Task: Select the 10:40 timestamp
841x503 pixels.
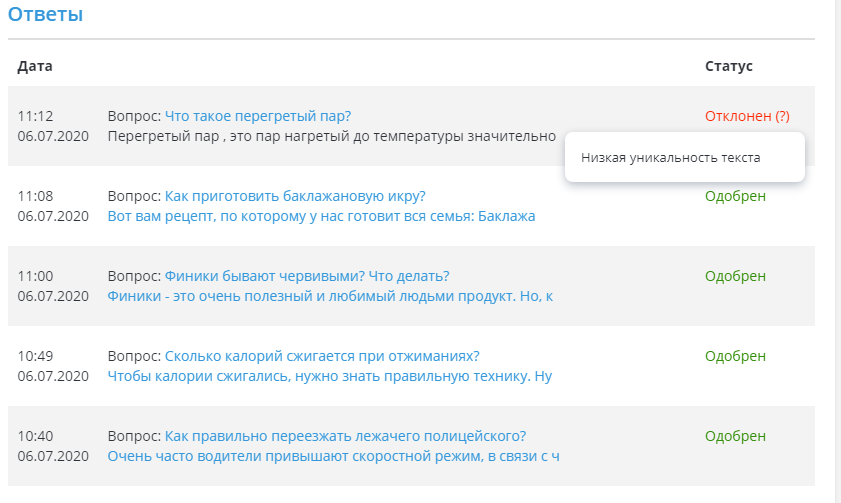Action: 35,436
